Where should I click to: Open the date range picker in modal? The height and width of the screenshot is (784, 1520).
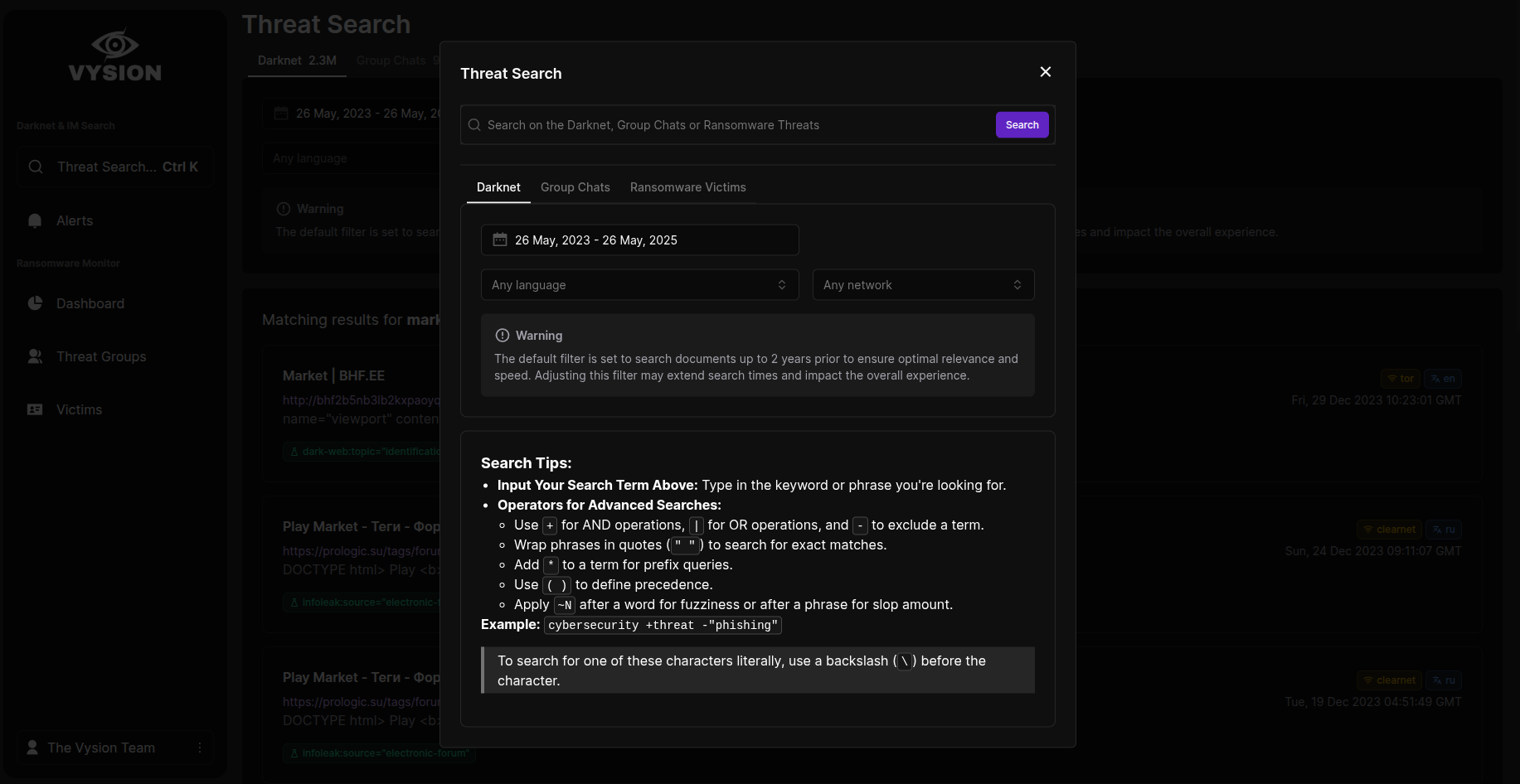[x=639, y=240]
